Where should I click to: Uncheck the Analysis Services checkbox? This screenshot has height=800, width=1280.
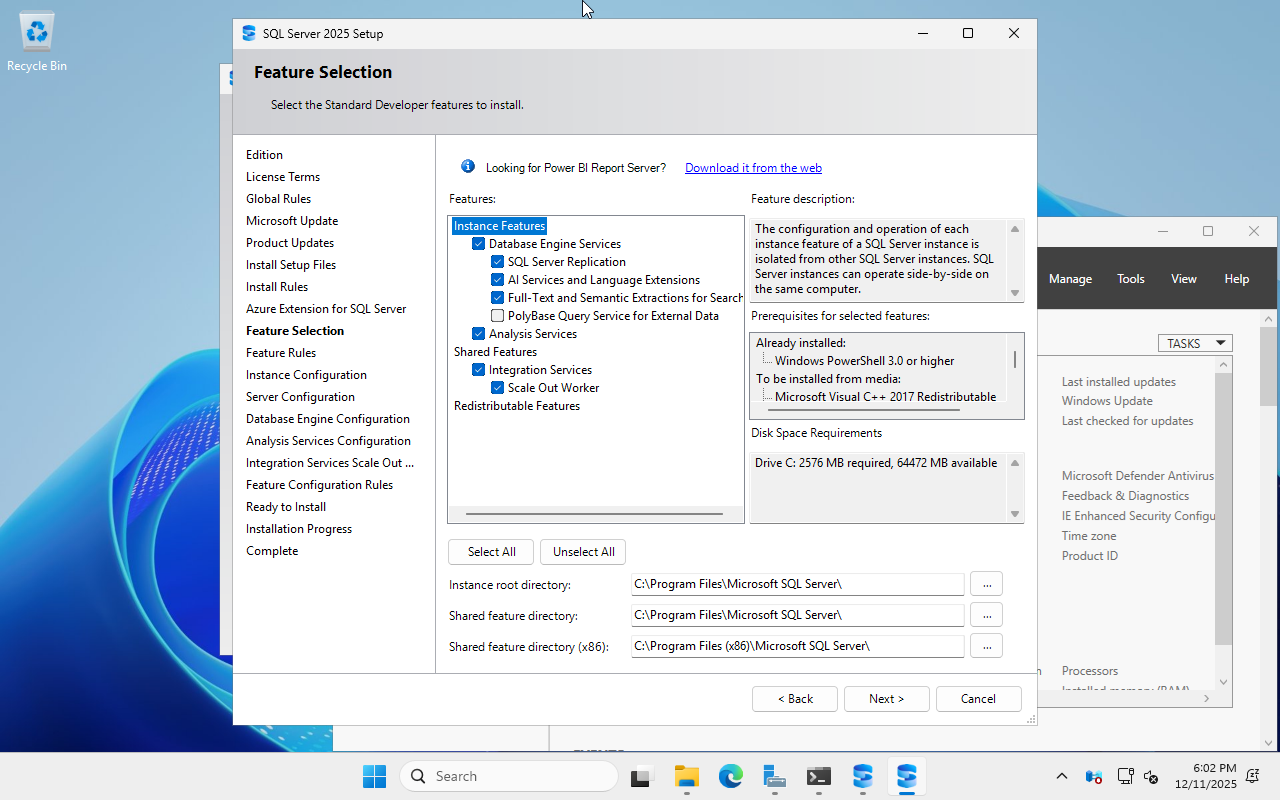pyautogui.click(x=478, y=334)
